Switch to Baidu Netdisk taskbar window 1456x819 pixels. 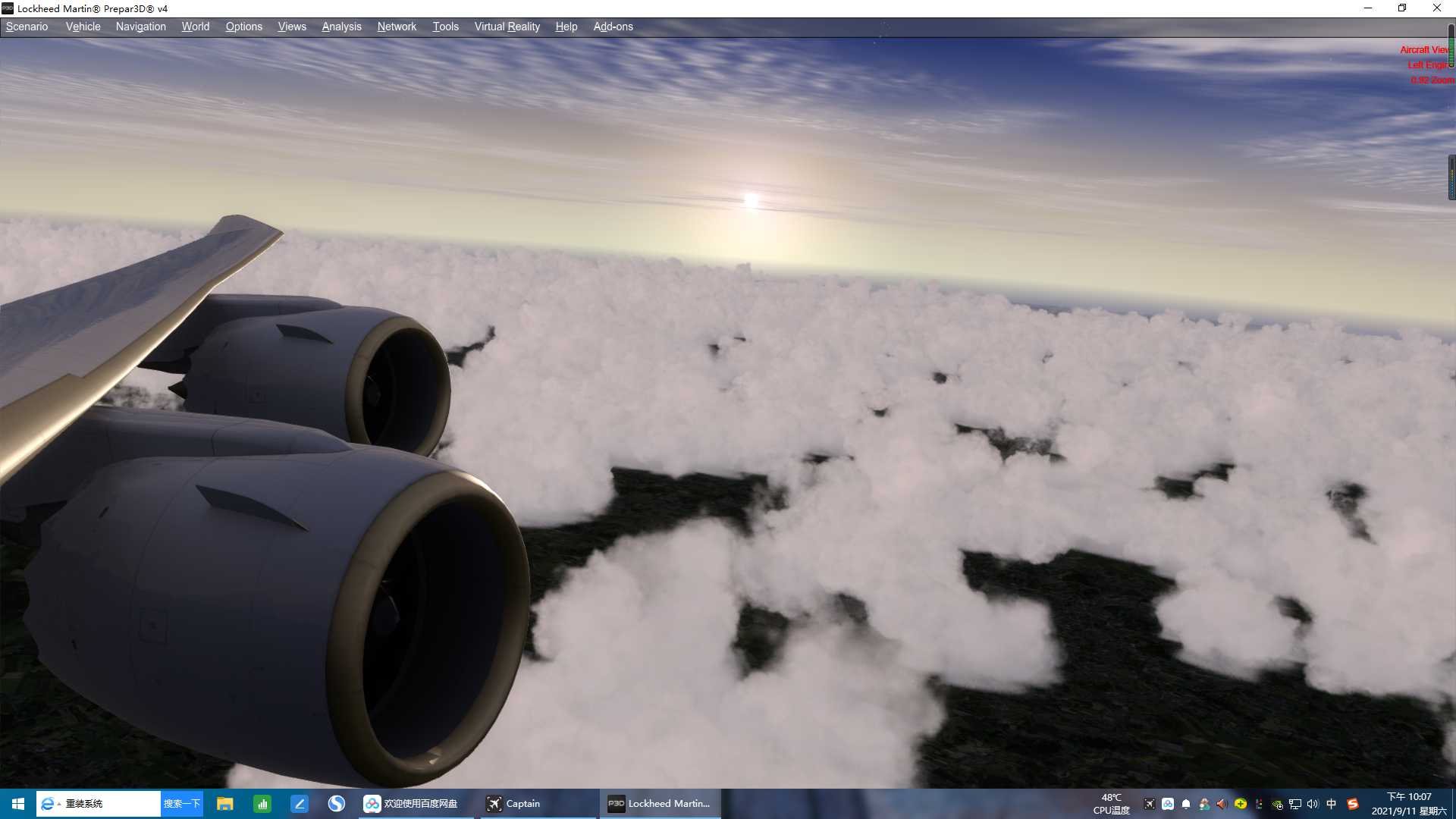[411, 804]
